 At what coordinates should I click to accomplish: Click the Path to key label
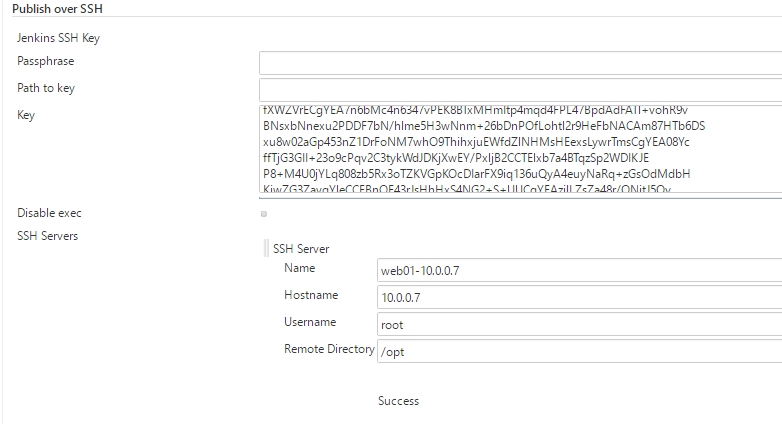click(46, 88)
